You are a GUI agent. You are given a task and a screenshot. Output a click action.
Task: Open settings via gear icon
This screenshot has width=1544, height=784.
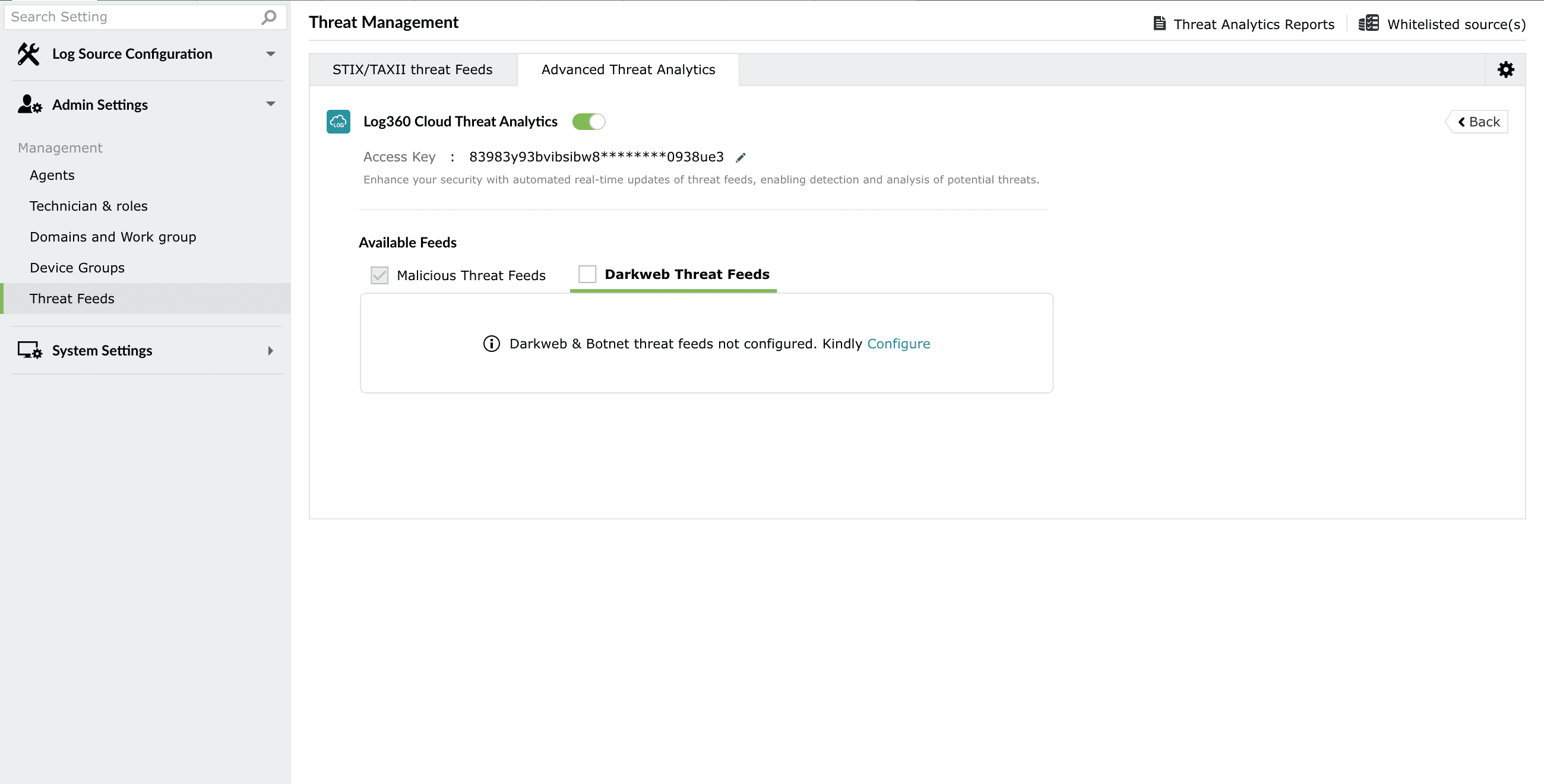[x=1505, y=69]
